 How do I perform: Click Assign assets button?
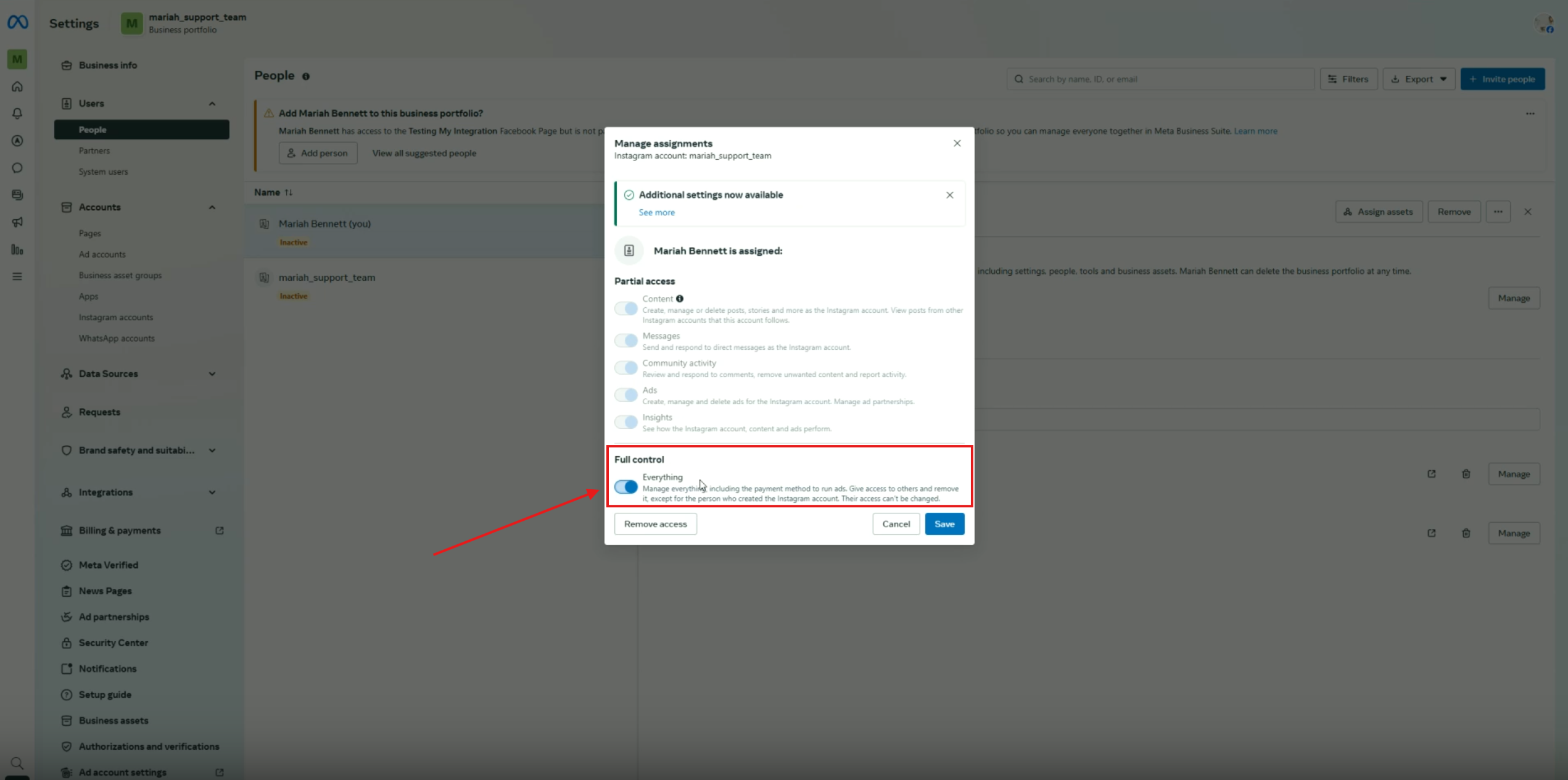pos(1379,212)
